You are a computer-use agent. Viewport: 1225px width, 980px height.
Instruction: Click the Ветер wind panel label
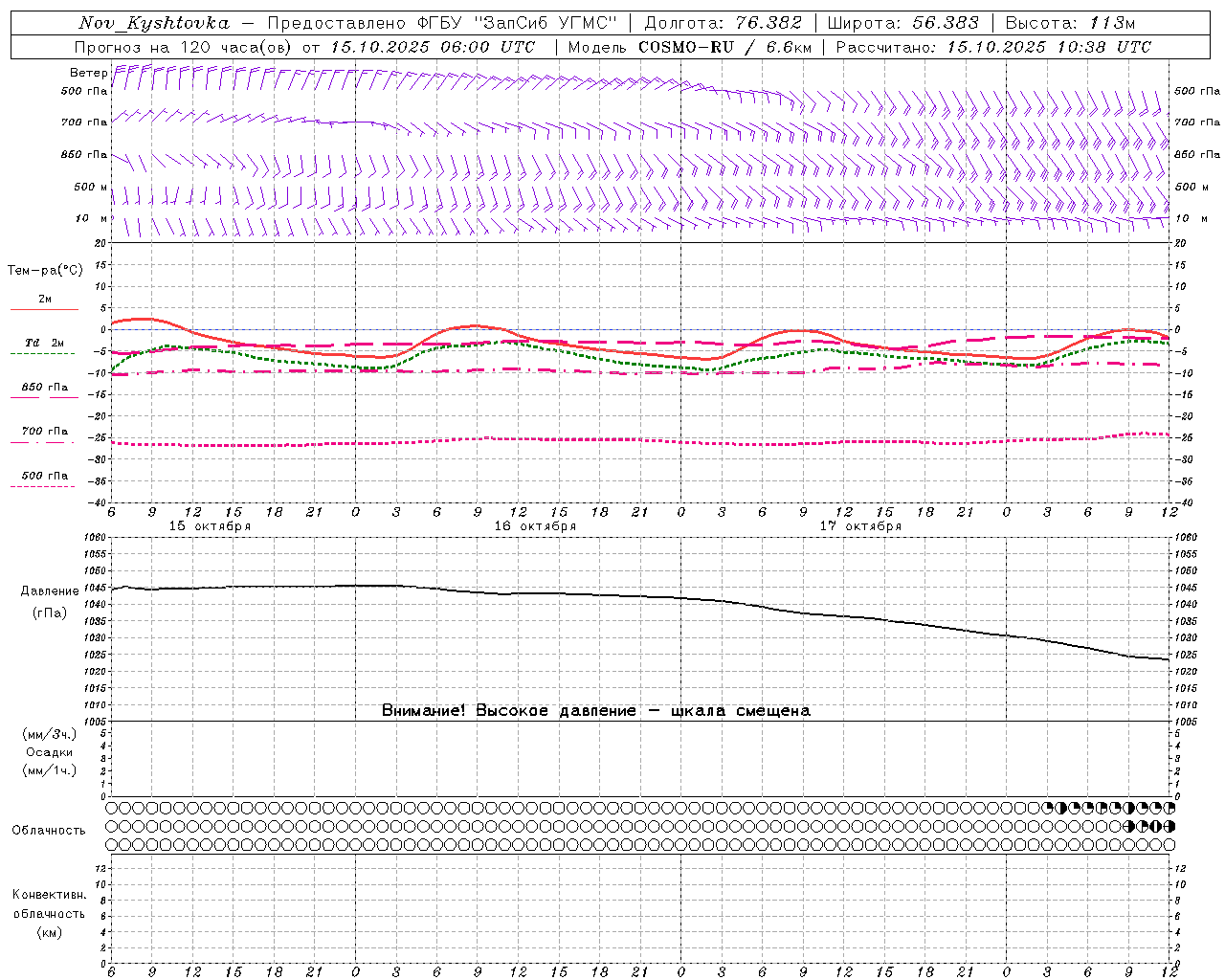[x=89, y=73]
